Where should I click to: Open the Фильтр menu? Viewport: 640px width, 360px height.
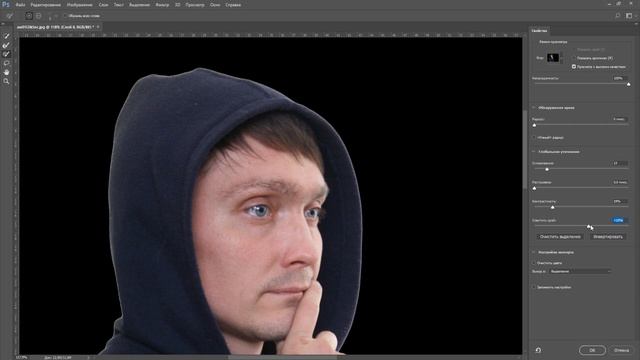coord(162,5)
